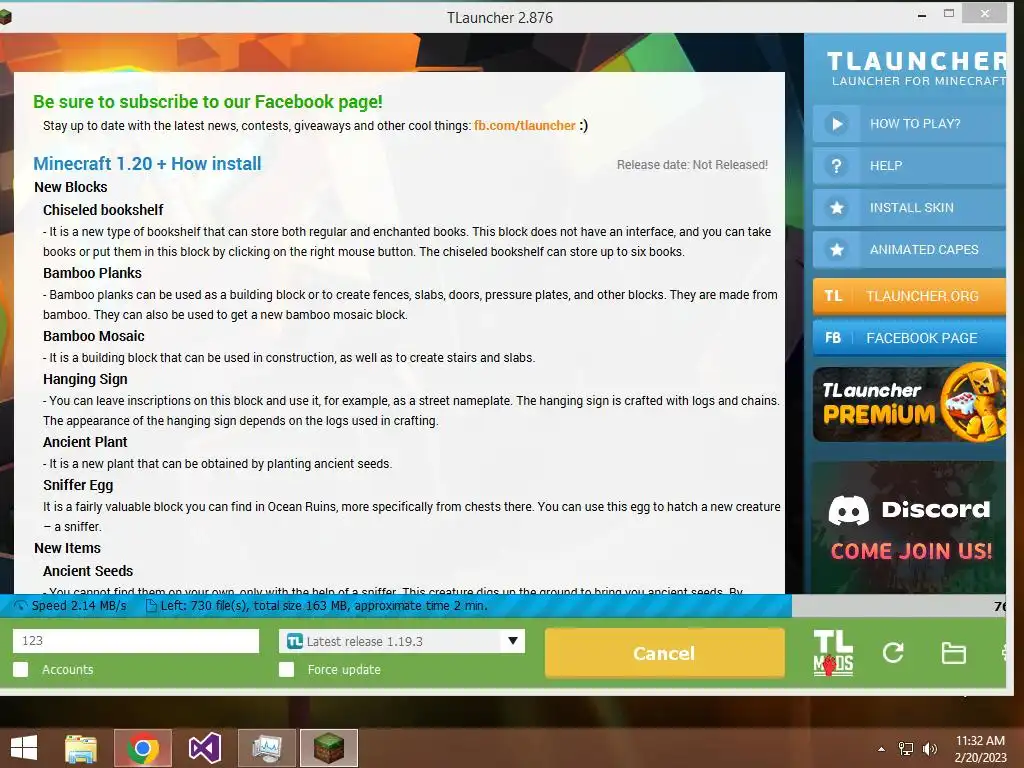Click the file icon beside Left: 730 file(s)
Screen dimensions: 1024x768
click(151, 606)
